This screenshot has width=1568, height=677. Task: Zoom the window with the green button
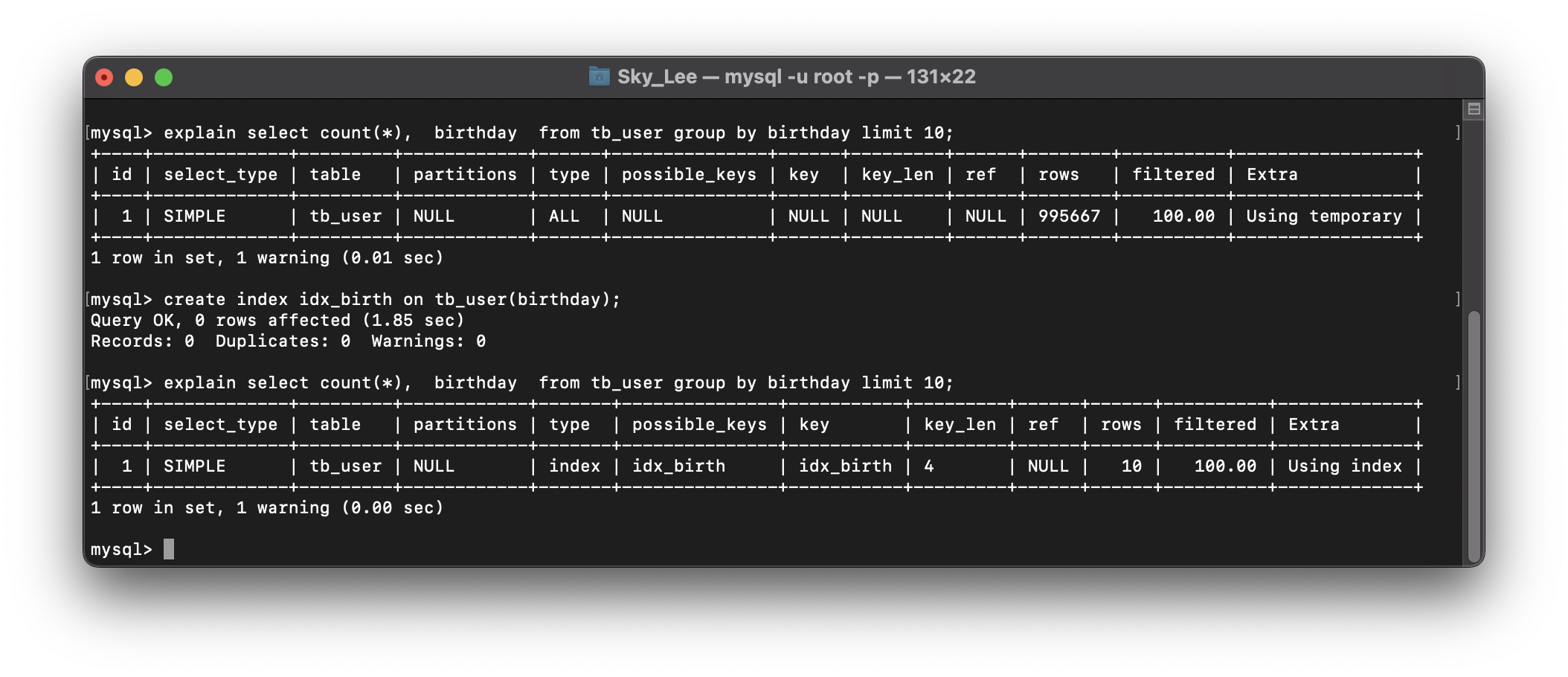click(164, 77)
